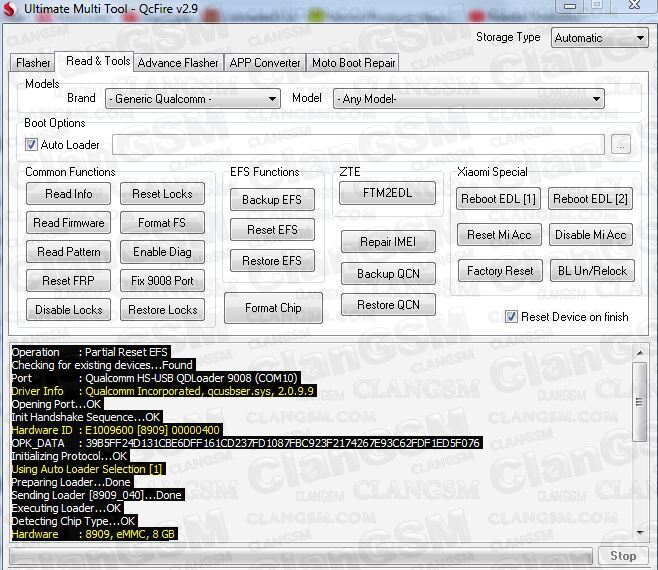Click the Reset Locks button
Screen dimensions: 658x570
[x=162, y=194]
